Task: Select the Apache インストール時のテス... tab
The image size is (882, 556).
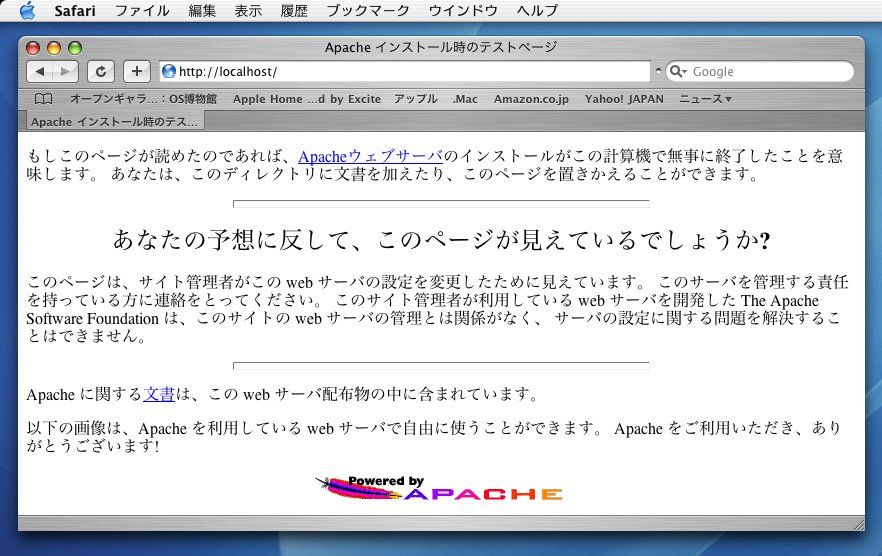Action: tap(114, 122)
